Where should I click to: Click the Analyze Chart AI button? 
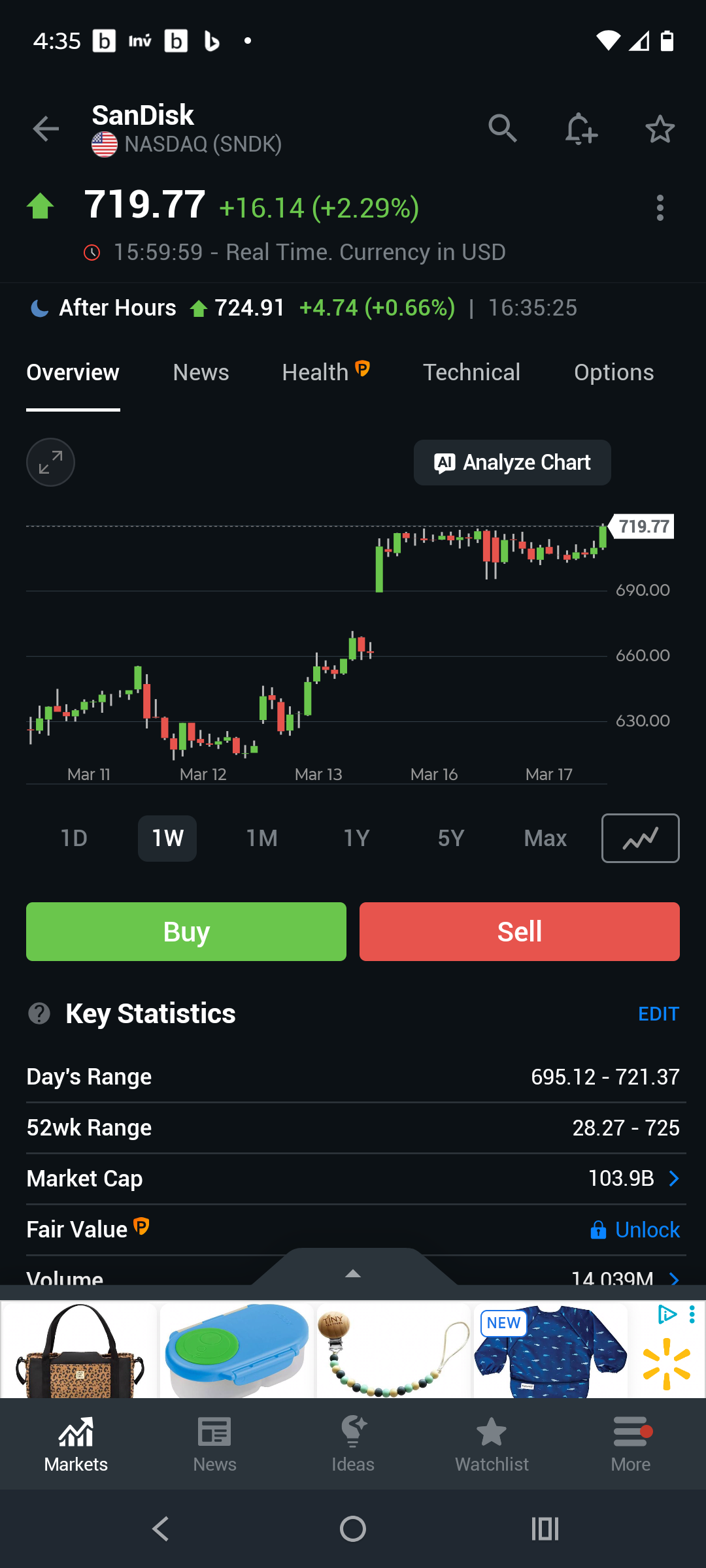pyautogui.click(x=513, y=463)
